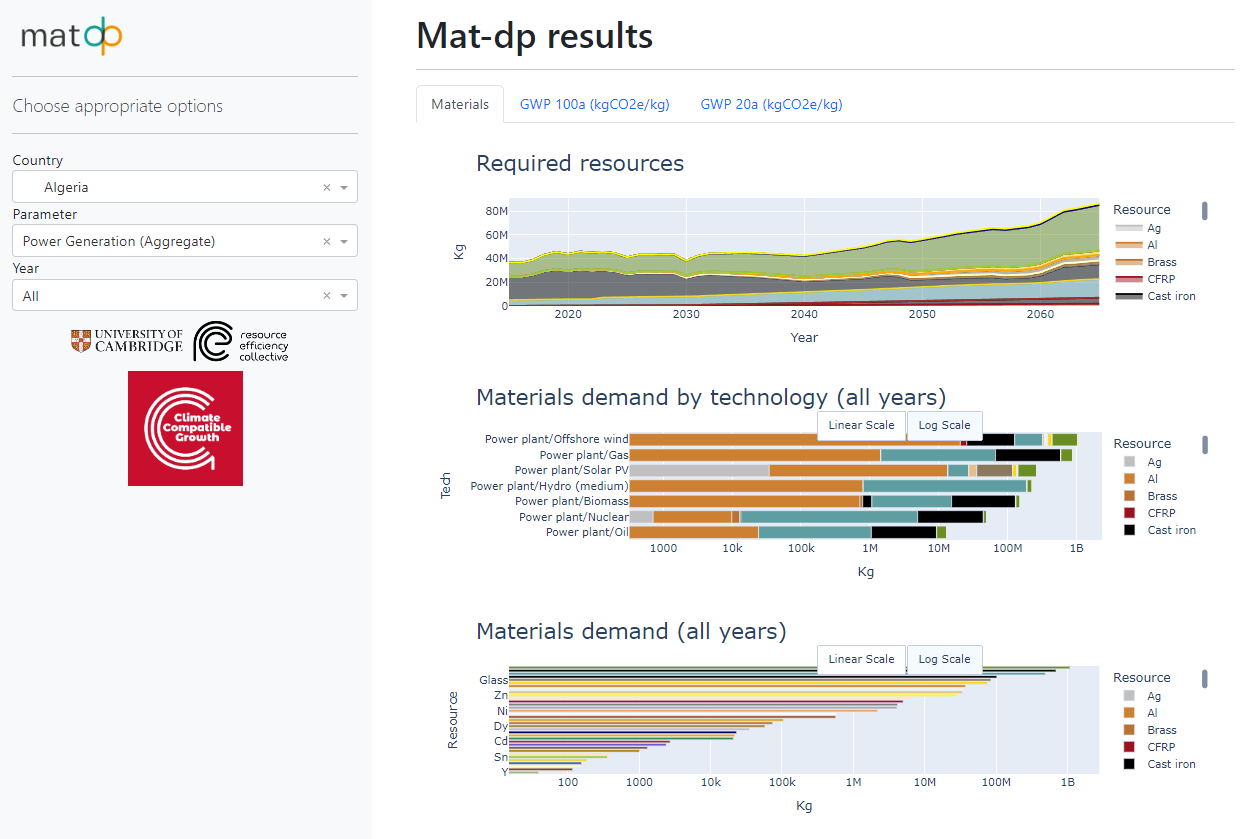Click the Year field showing All
This screenshot has width=1259, height=839.
pyautogui.click(x=185, y=295)
